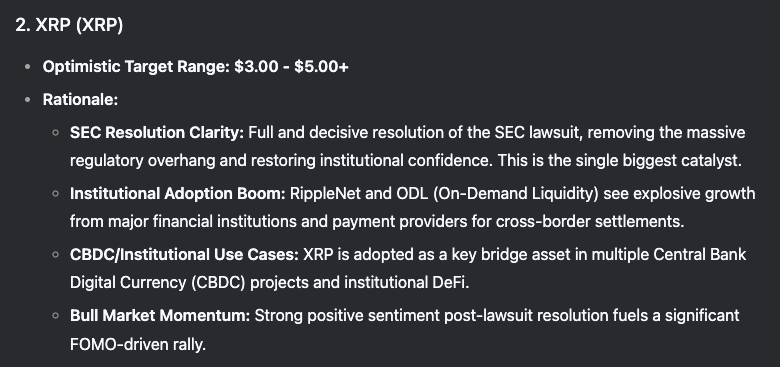Click 'Bull Market Momentum:' bold text
Image resolution: width=780 pixels, height=367 pixels.
[x=160, y=315]
